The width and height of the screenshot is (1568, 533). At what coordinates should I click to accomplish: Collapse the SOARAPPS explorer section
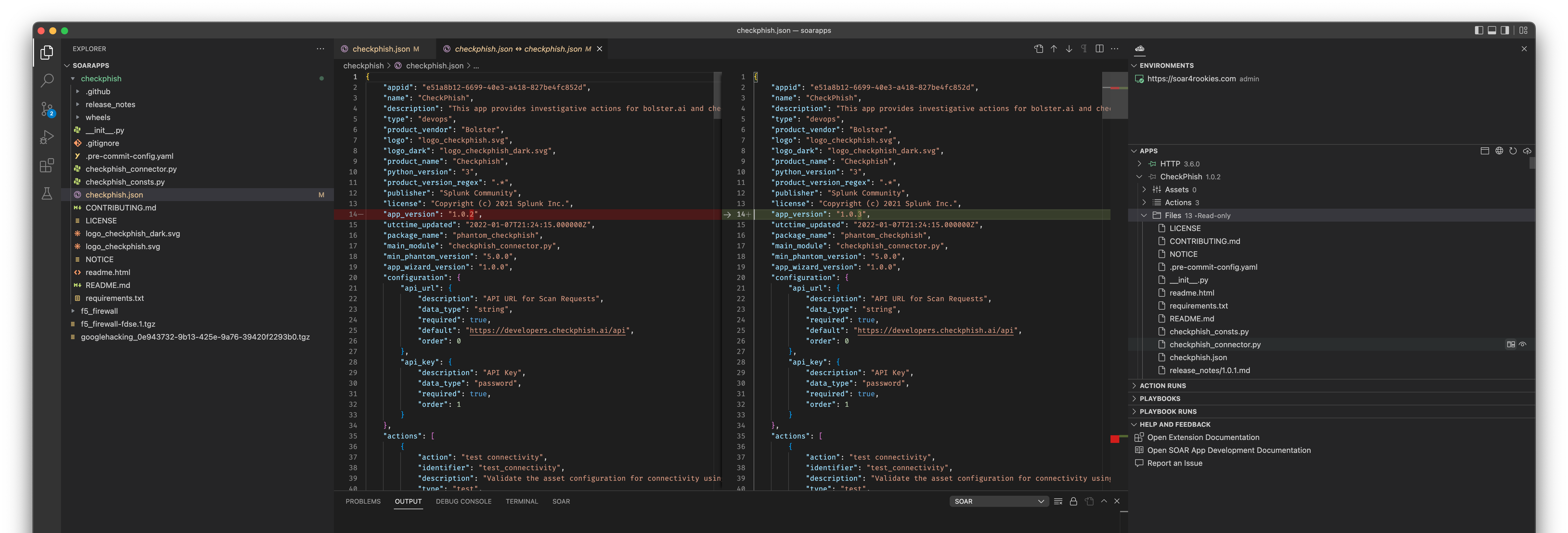point(67,65)
